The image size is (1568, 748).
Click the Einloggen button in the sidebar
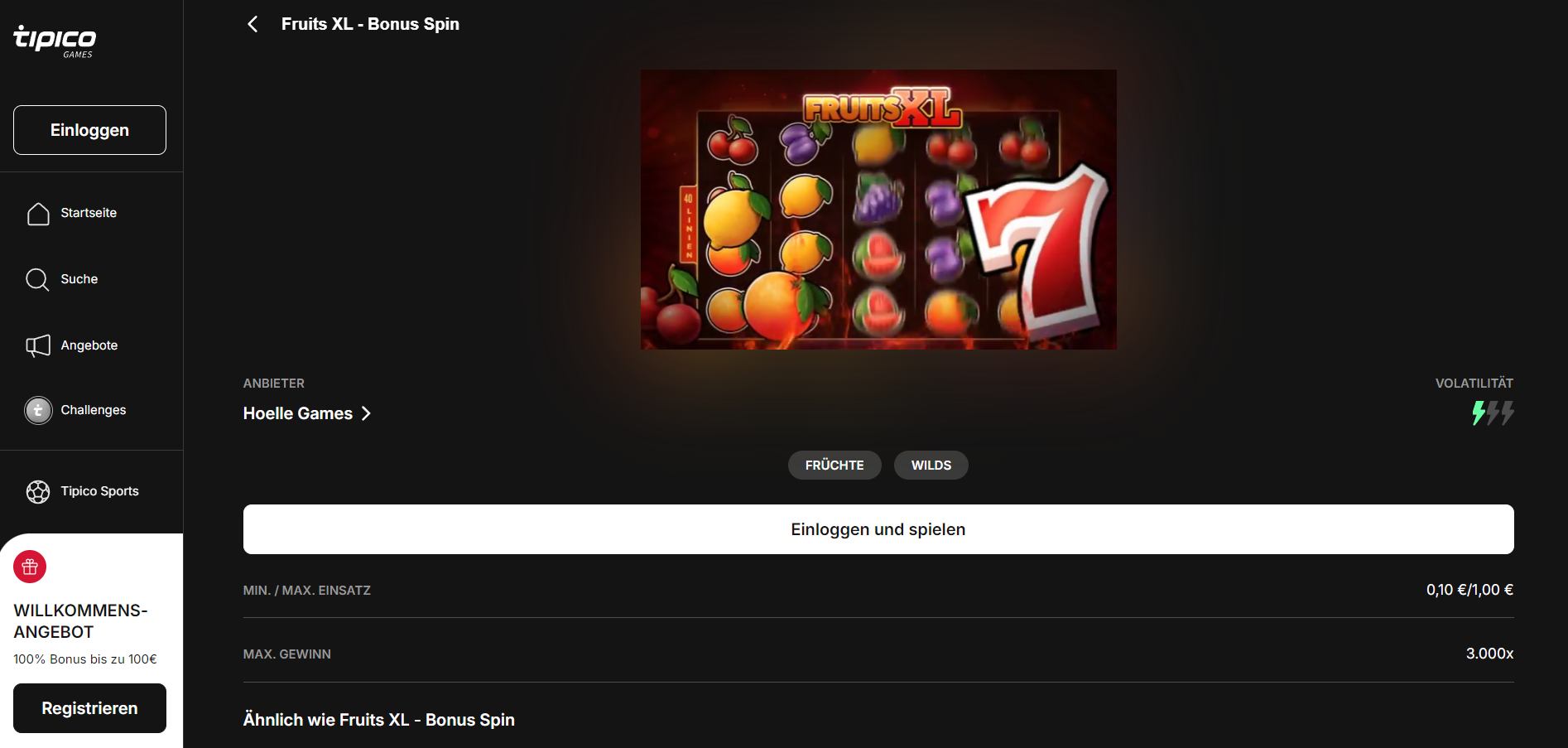[x=89, y=130]
